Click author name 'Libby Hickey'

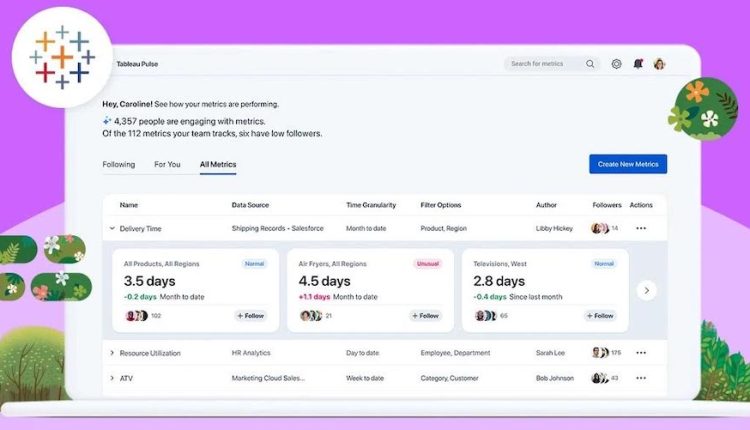coord(554,228)
